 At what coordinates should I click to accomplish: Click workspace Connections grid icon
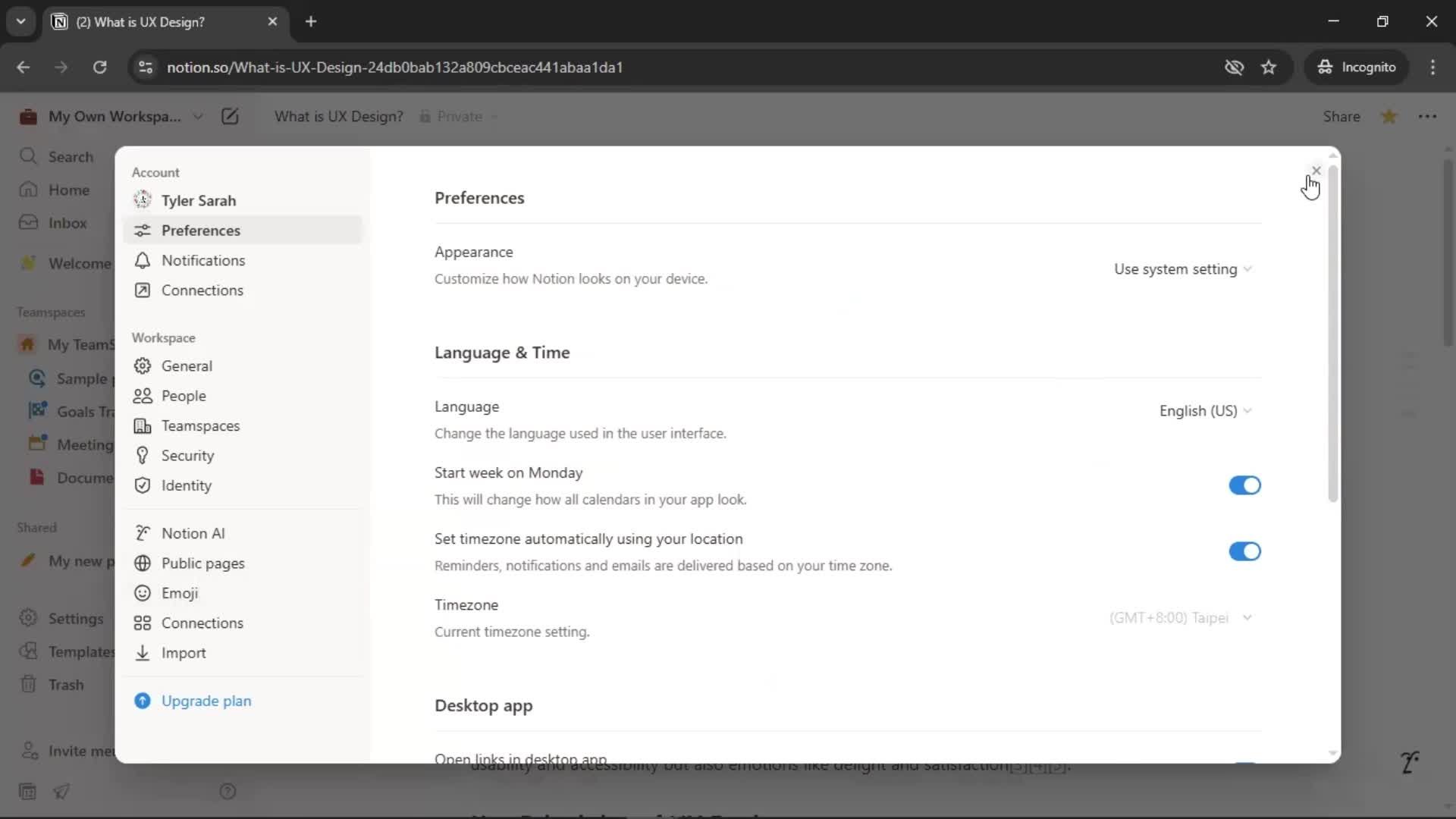(x=142, y=623)
